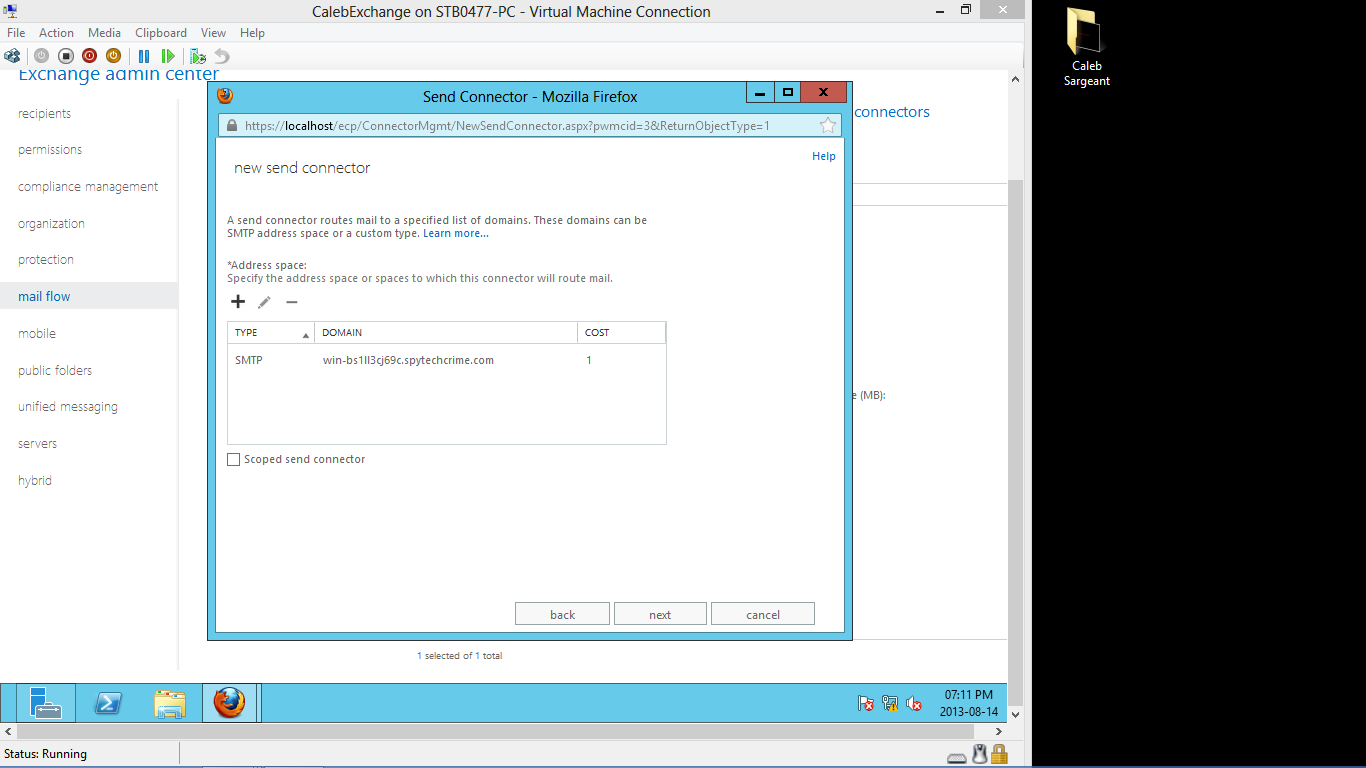Click the keyboard status icon

coord(957,756)
